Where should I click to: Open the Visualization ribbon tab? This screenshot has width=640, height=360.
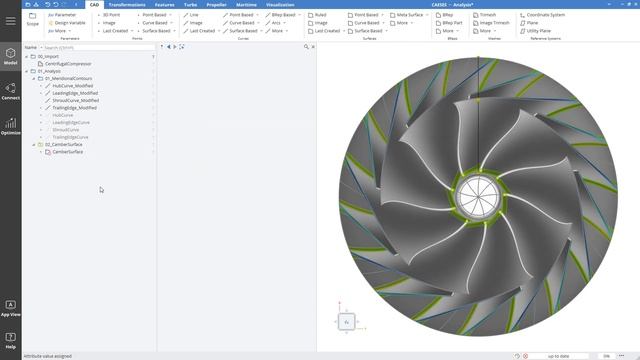(280, 4)
